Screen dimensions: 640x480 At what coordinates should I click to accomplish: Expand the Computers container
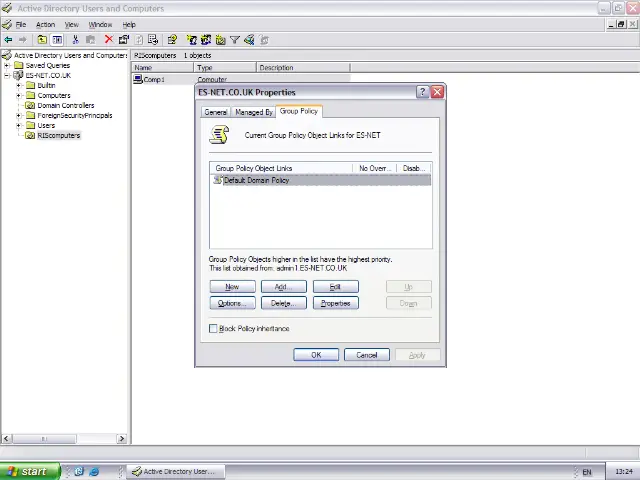18,96
